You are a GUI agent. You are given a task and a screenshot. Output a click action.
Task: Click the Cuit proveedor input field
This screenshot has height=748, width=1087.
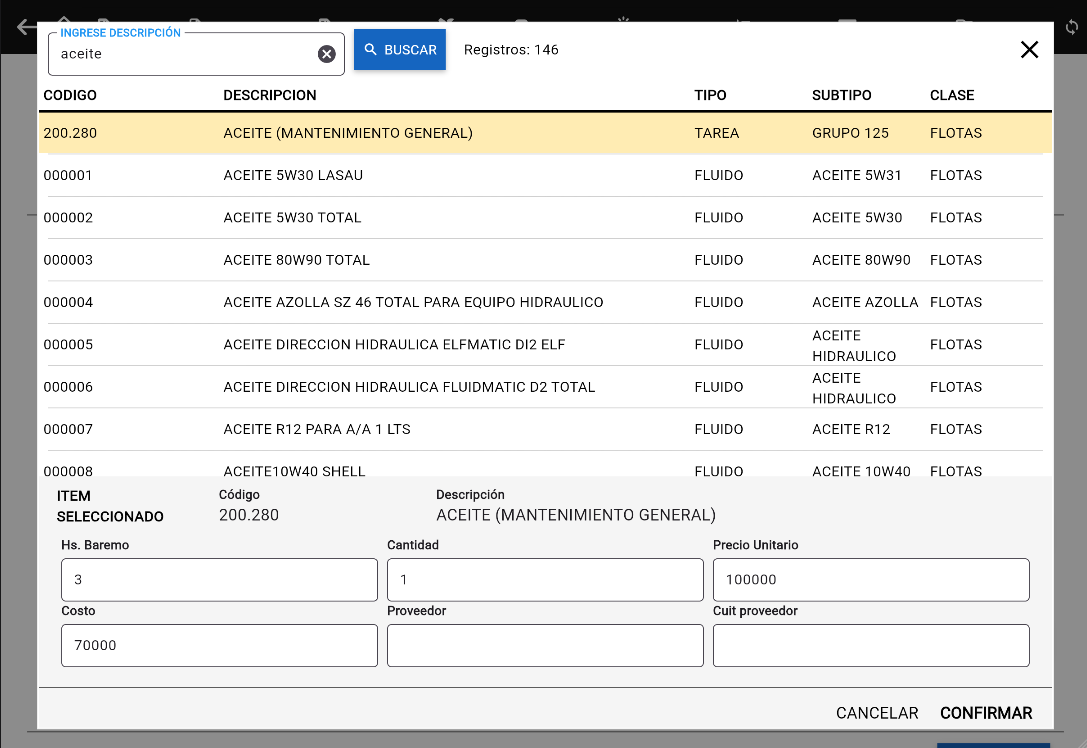click(x=871, y=645)
